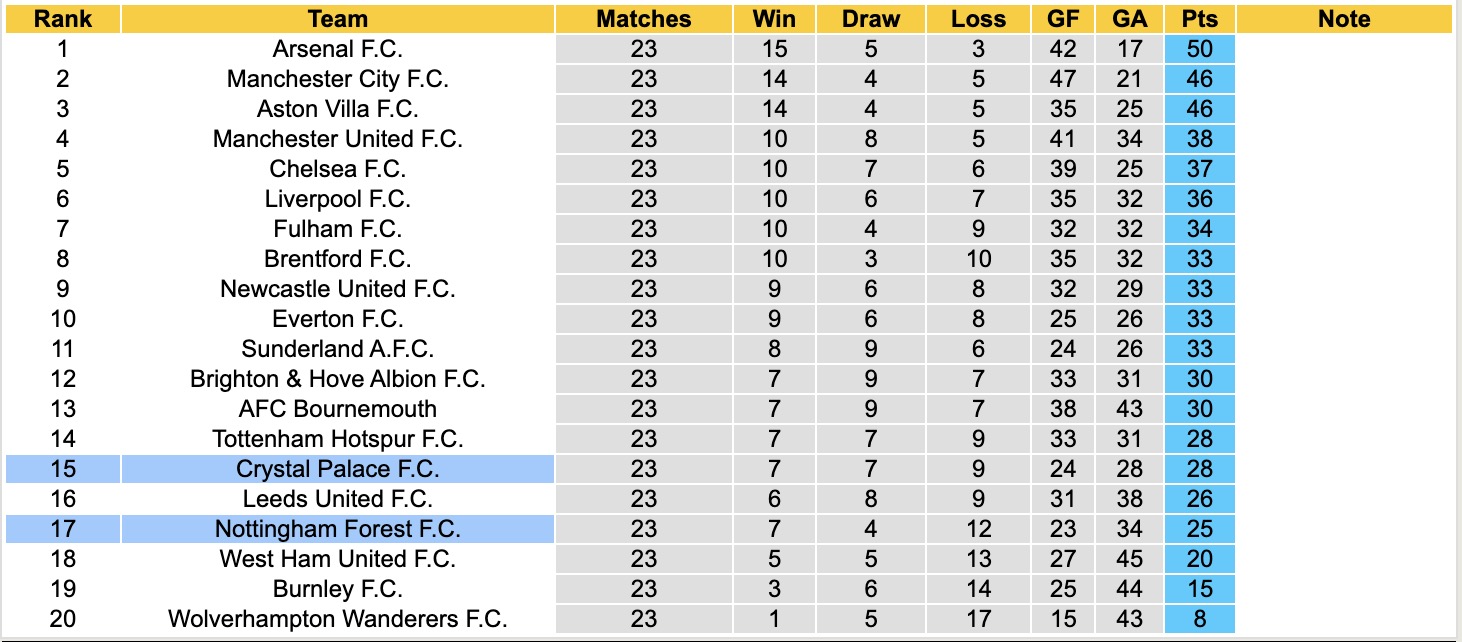Select the Note column header
Screen dimensions: 1462x642
point(1344,19)
